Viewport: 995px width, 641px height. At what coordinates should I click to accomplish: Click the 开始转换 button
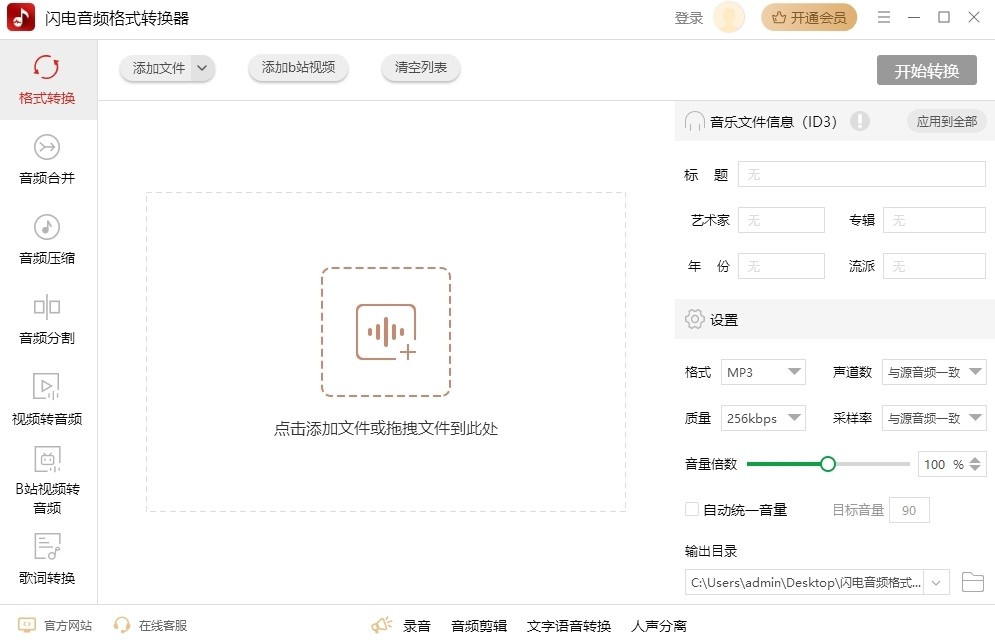(x=926, y=70)
